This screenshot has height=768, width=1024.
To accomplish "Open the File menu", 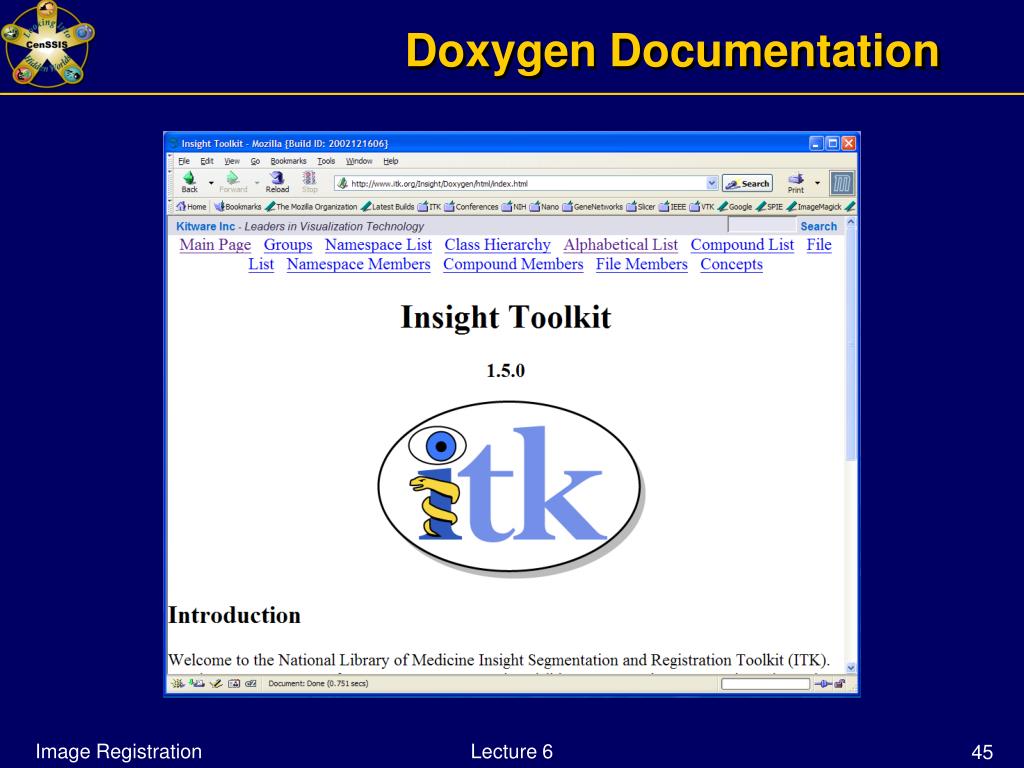I will point(184,161).
